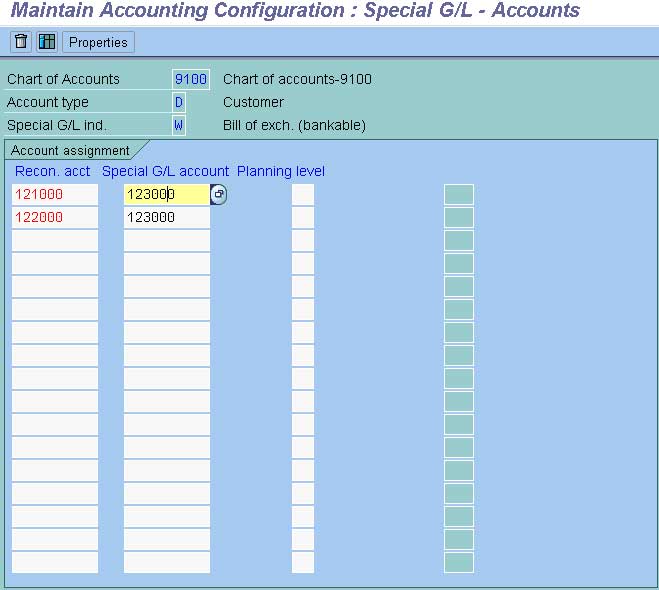Select the Recon. acct 122000 cell
659x590 pixels.
(x=55, y=217)
